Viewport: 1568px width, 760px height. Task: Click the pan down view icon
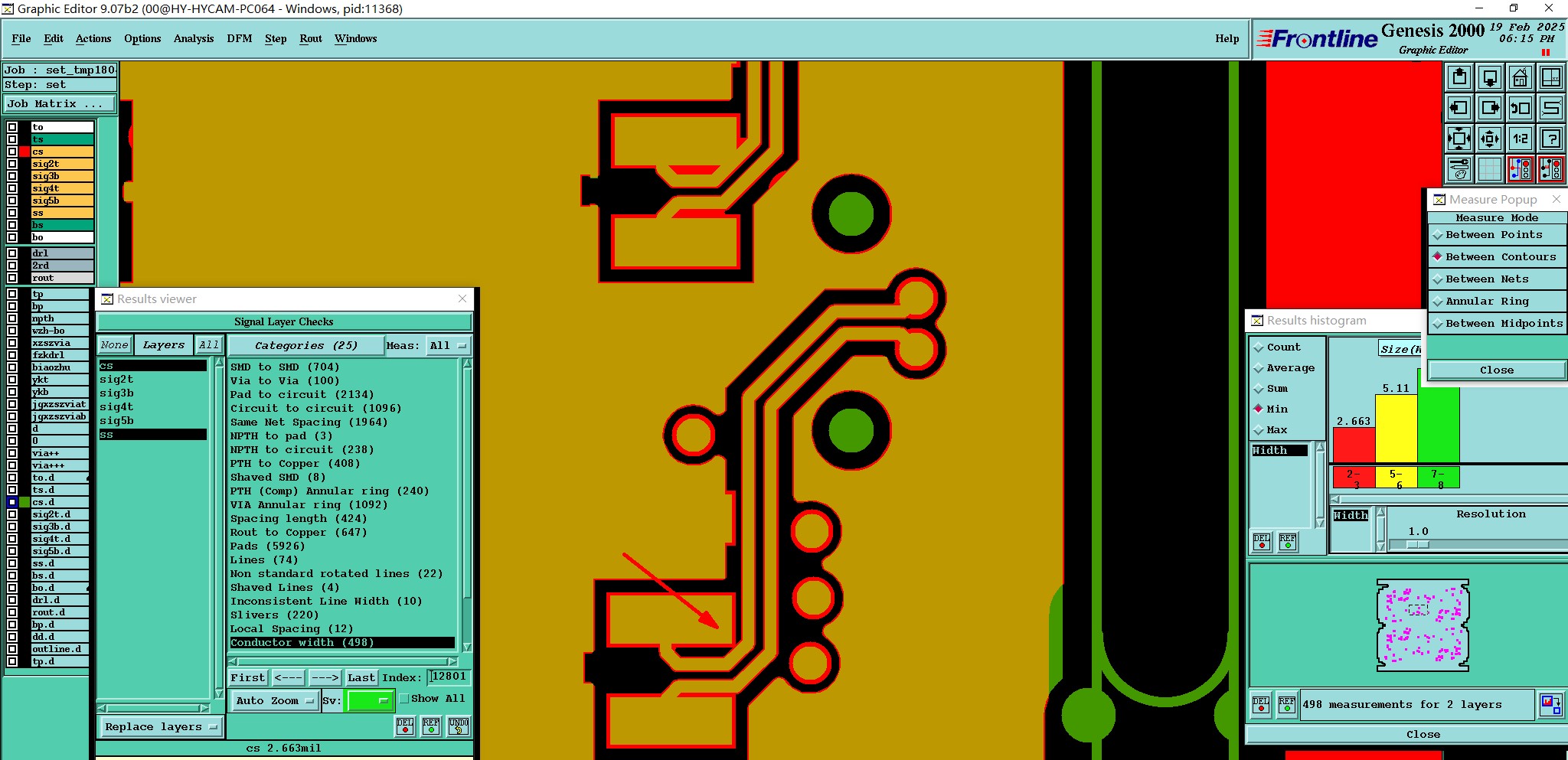pos(1490,77)
